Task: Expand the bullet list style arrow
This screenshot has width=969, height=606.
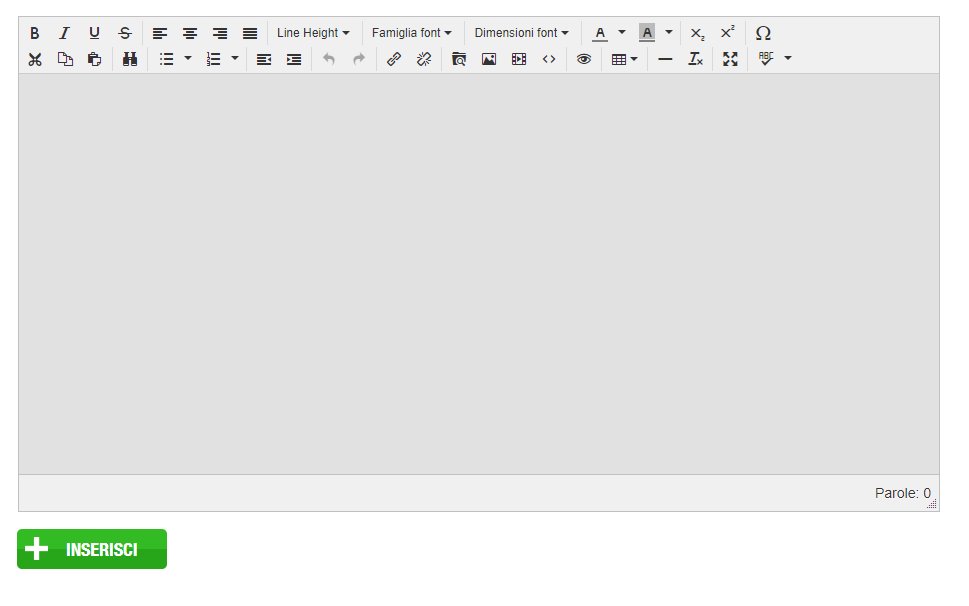Action: (188, 59)
